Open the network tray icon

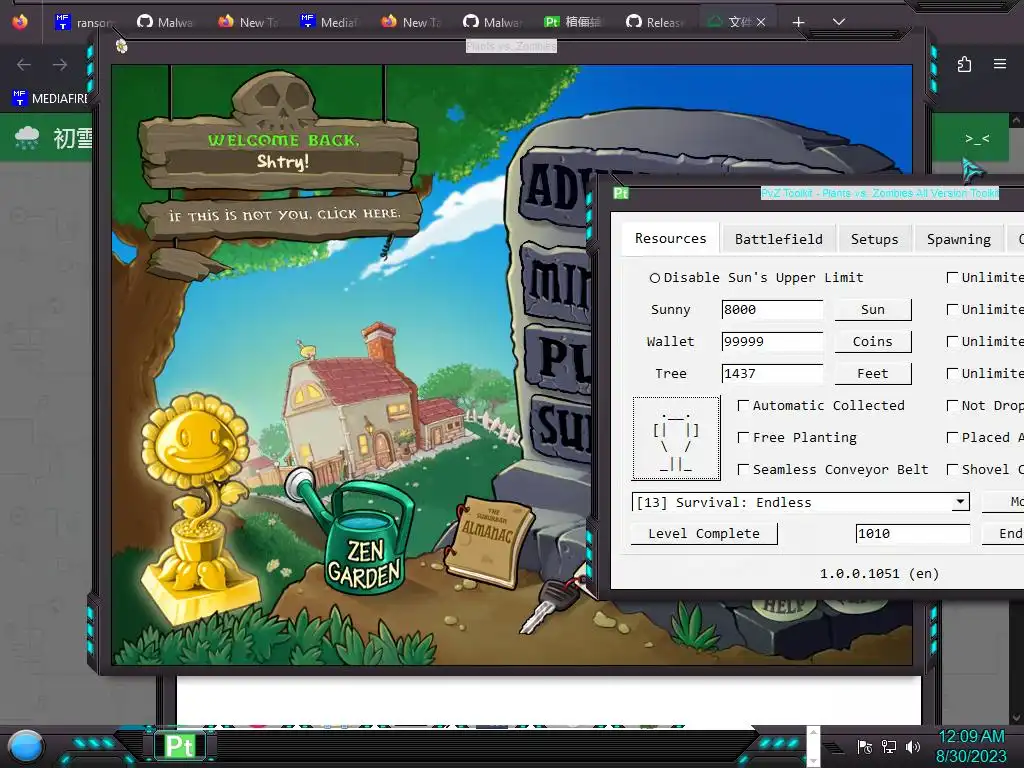tap(889, 747)
